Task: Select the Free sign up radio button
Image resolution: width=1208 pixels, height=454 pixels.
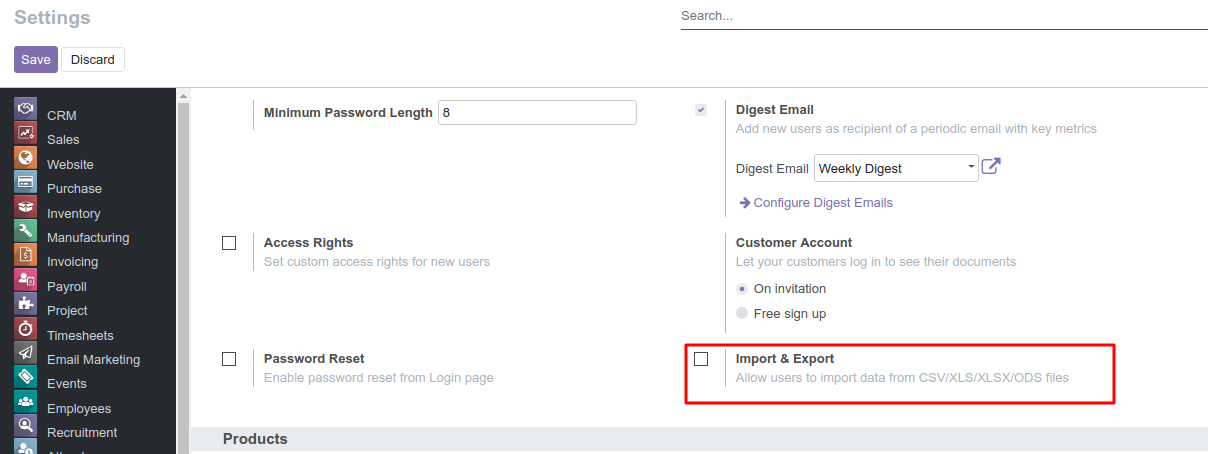Action: (741, 314)
